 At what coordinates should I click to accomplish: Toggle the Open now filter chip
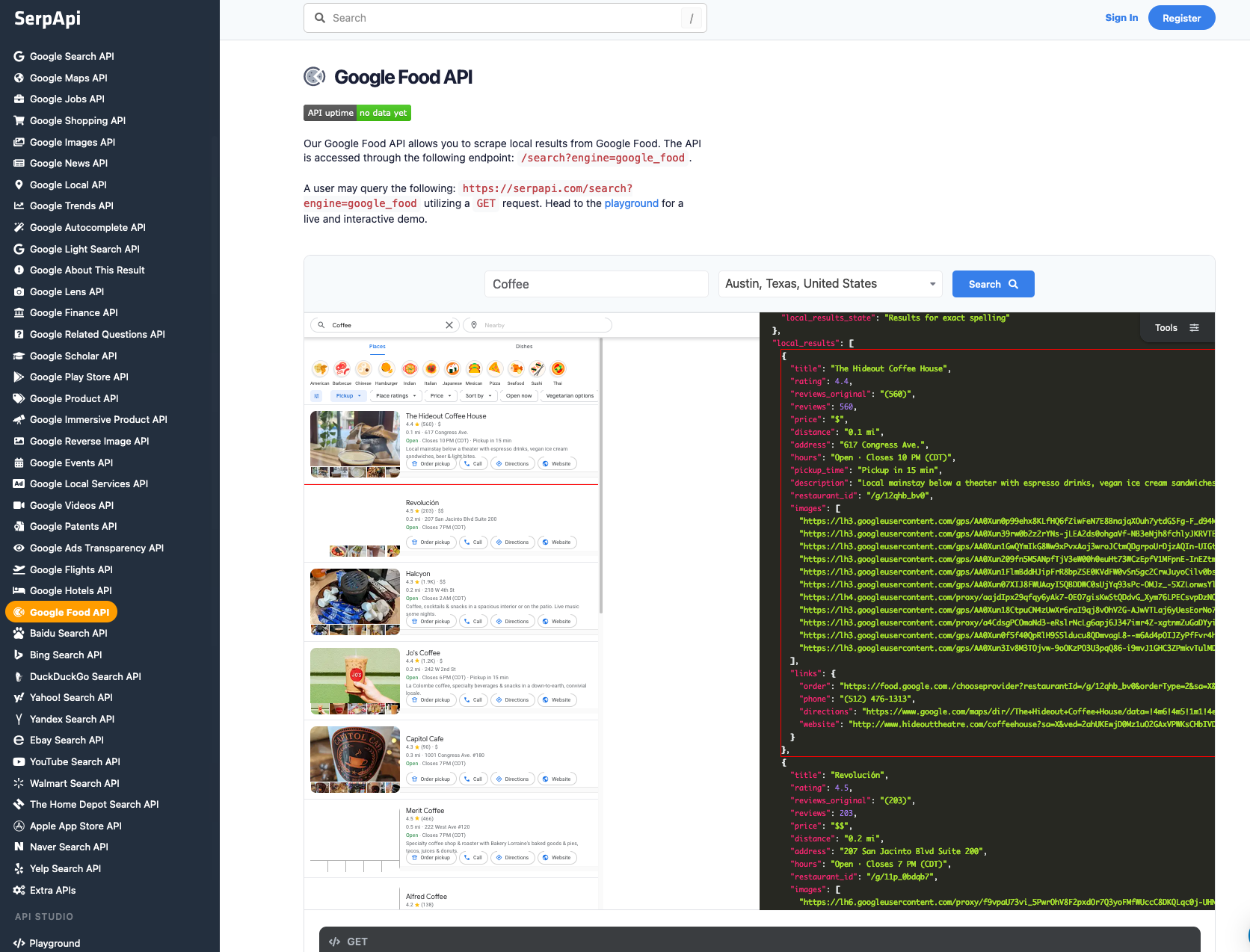pos(519,396)
